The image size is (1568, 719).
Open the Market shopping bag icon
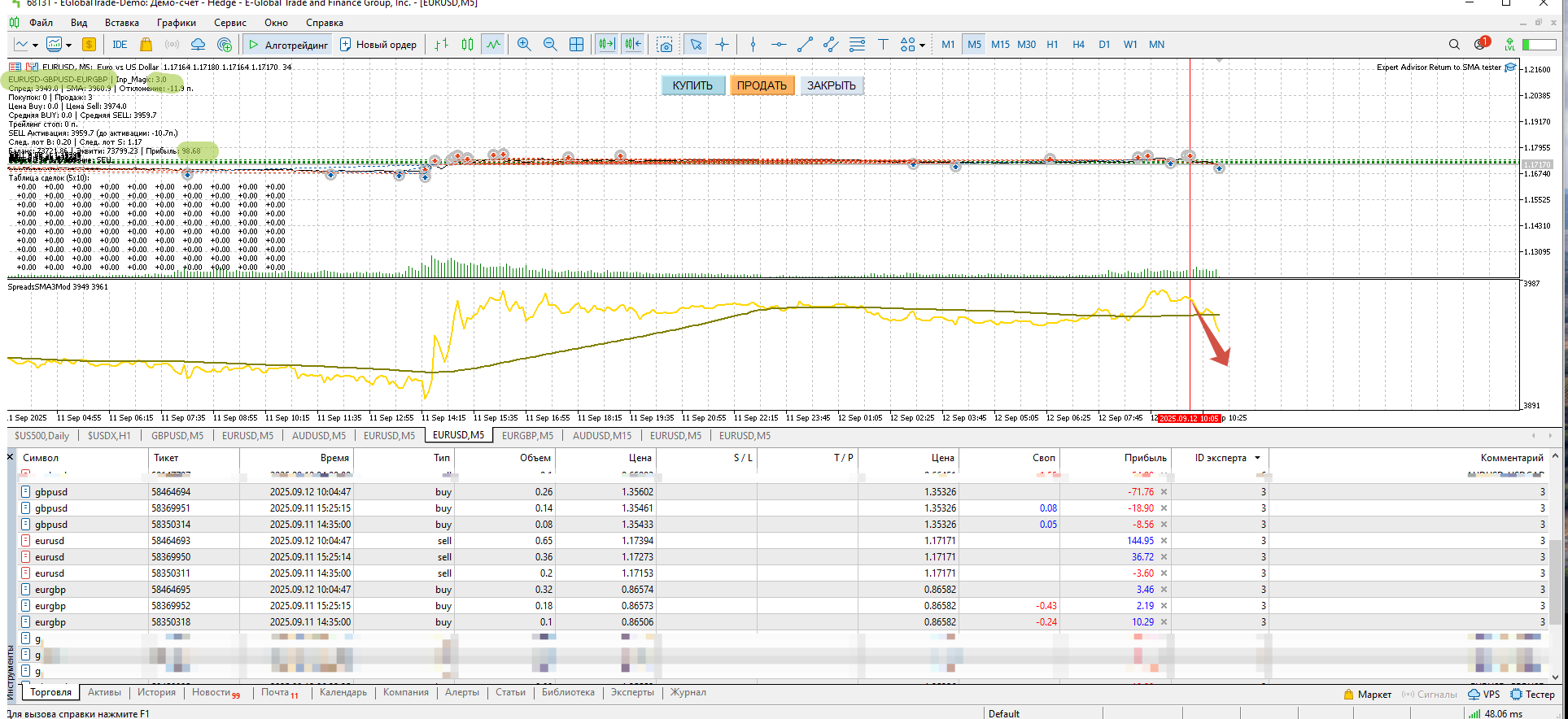[x=146, y=45]
